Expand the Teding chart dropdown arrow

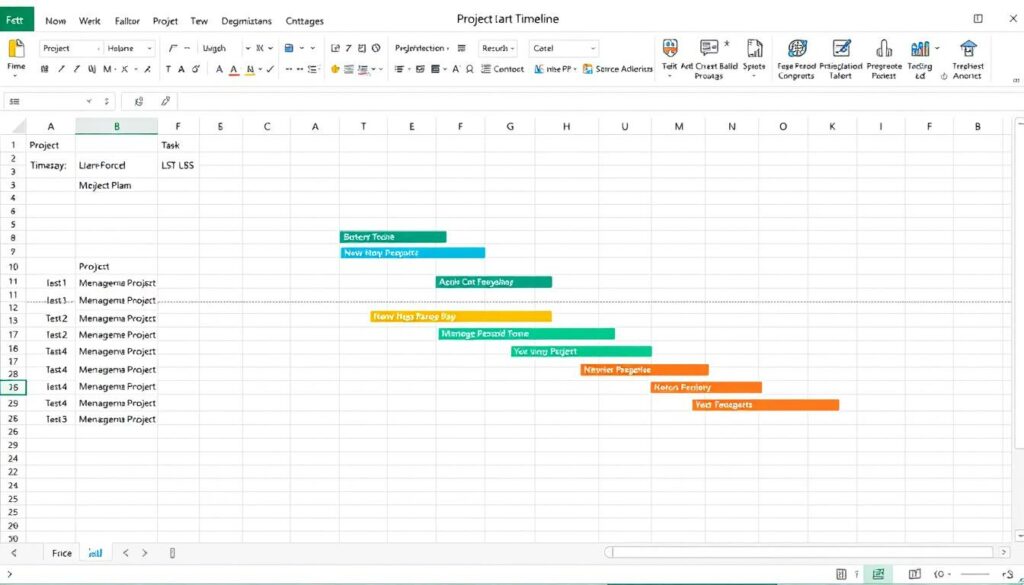(937, 48)
